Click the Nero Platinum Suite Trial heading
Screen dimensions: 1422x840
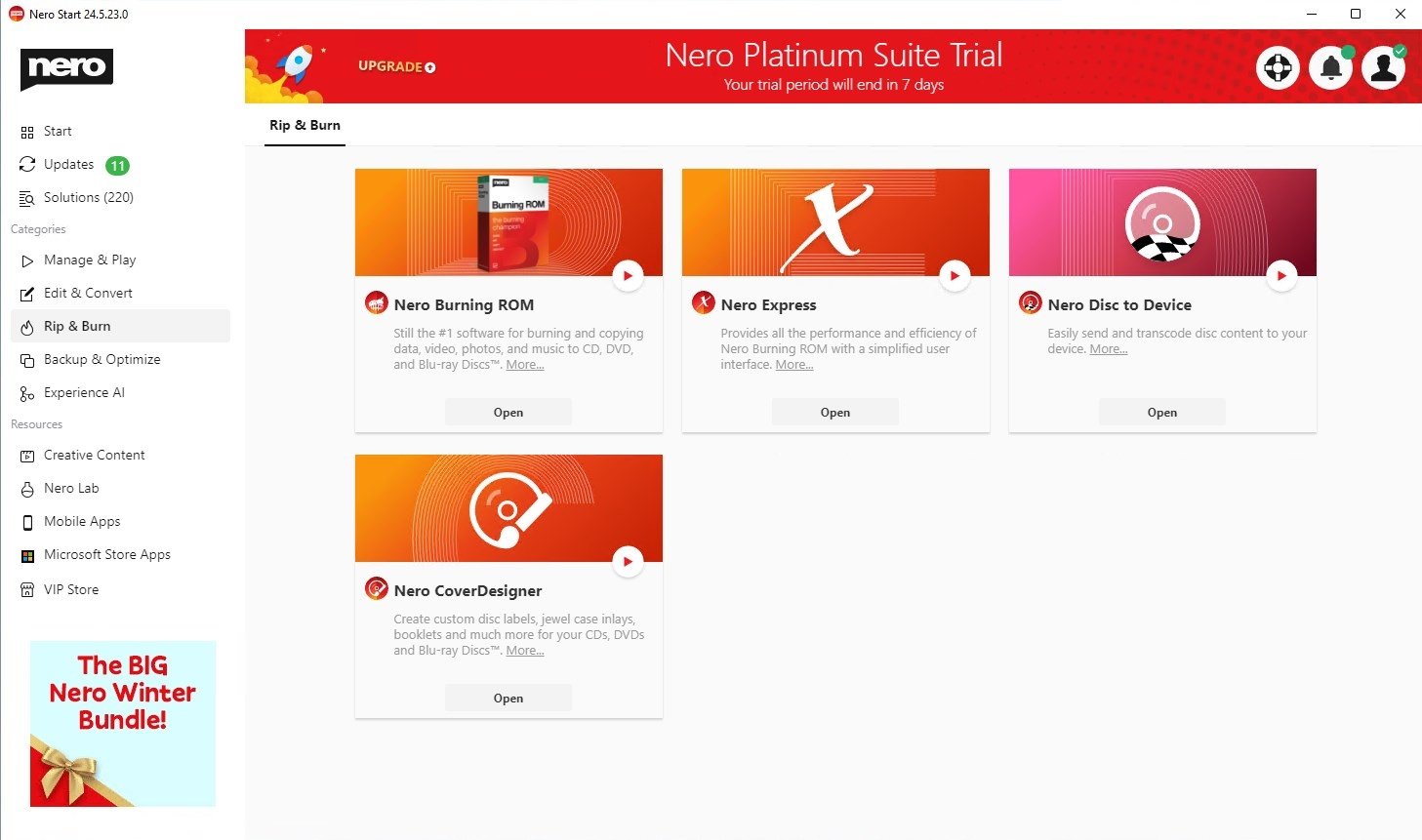click(x=833, y=55)
